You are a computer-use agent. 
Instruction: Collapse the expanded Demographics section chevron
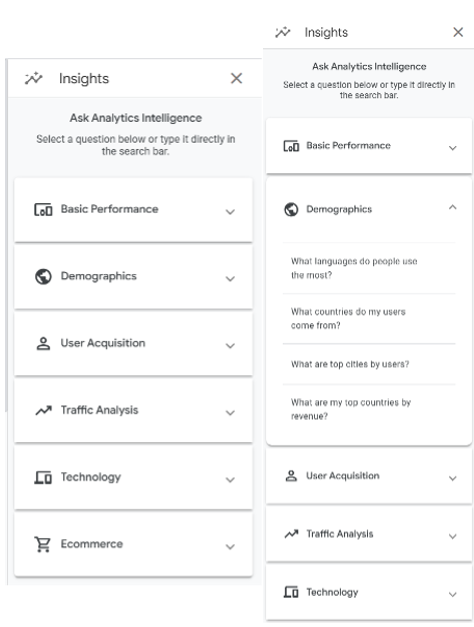(452, 207)
